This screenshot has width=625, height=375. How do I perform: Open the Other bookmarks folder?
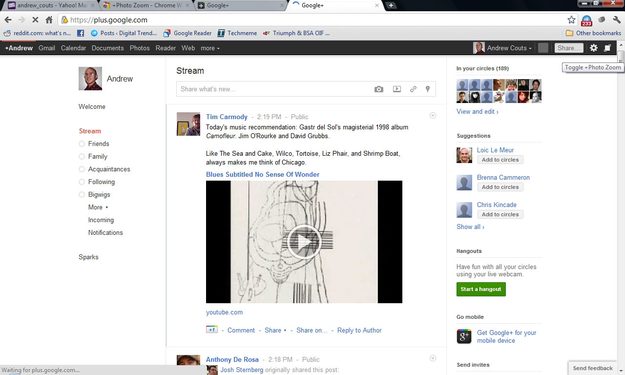tap(593, 33)
